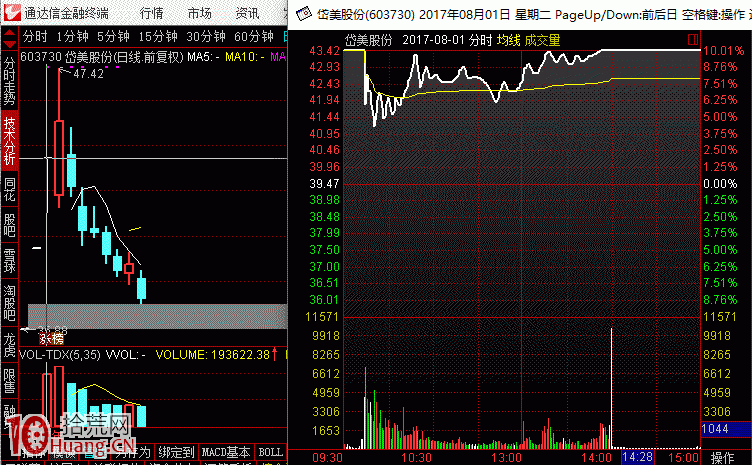Switch to the 60分钟 period tab

pyautogui.click(x=254, y=36)
